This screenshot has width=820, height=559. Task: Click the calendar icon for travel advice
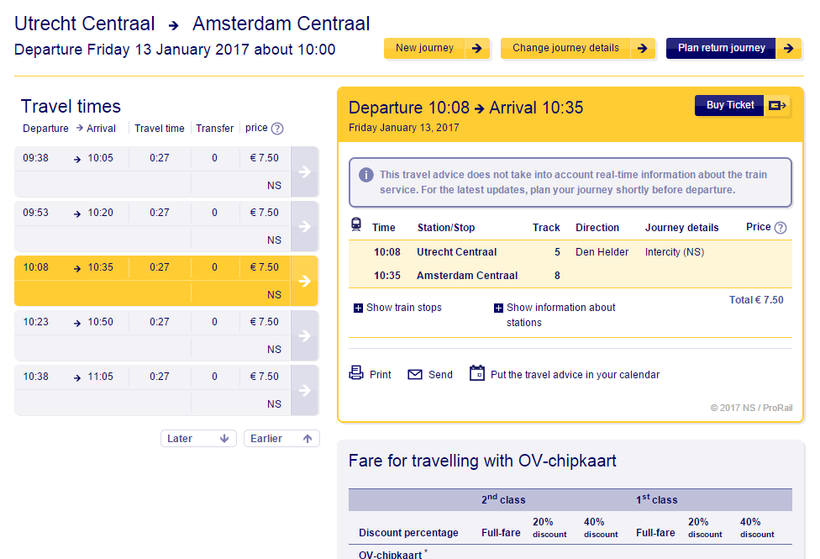point(477,373)
